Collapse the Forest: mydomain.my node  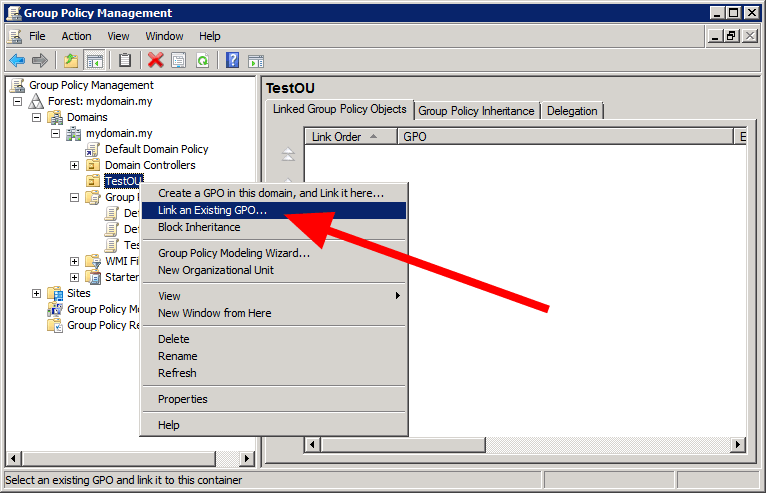[x=18, y=101]
